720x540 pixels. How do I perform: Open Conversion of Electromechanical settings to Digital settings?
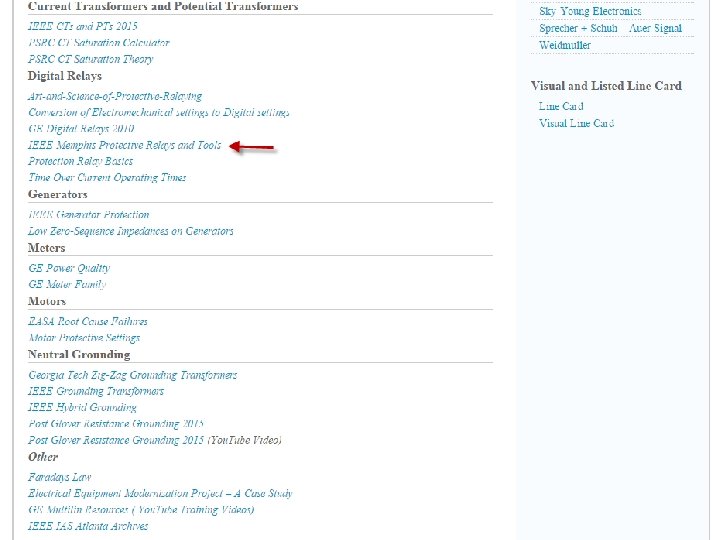tap(158, 112)
